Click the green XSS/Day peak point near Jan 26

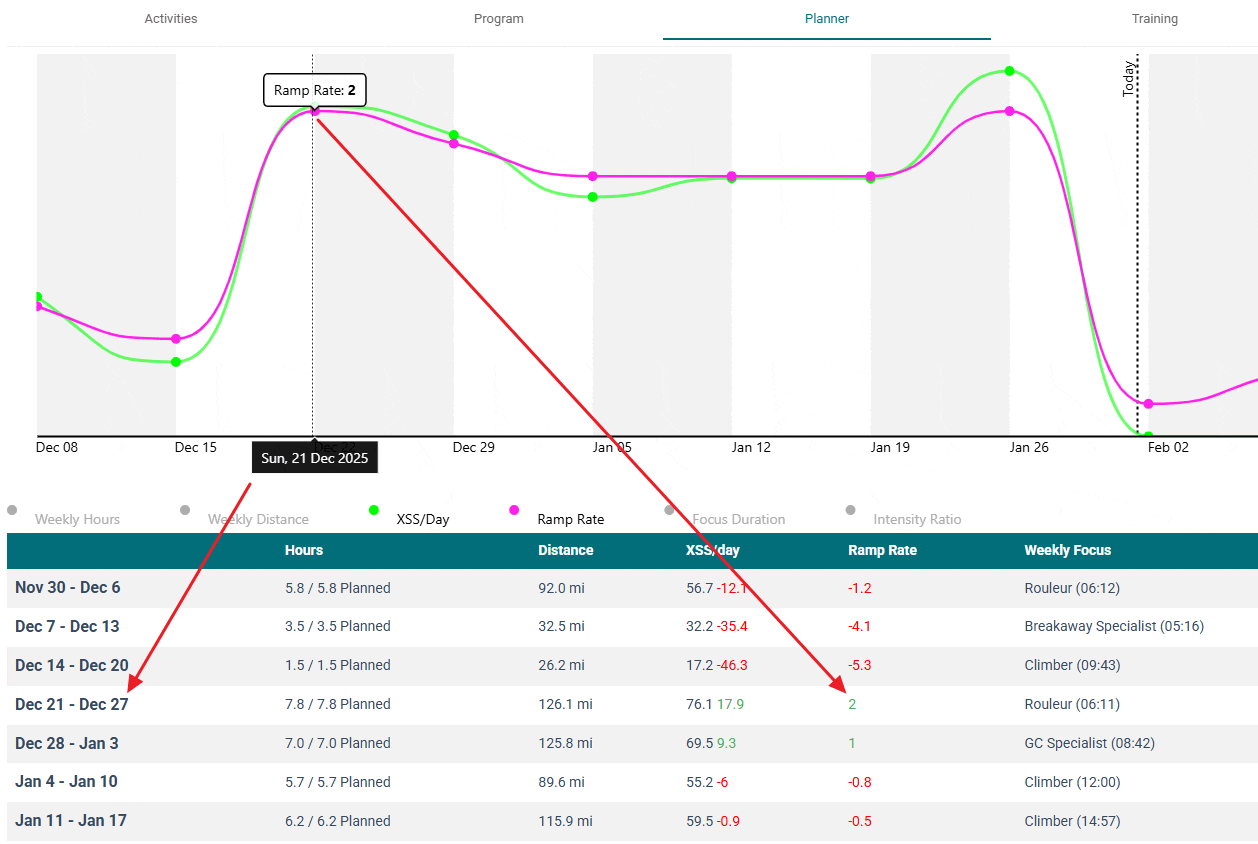click(x=1009, y=71)
